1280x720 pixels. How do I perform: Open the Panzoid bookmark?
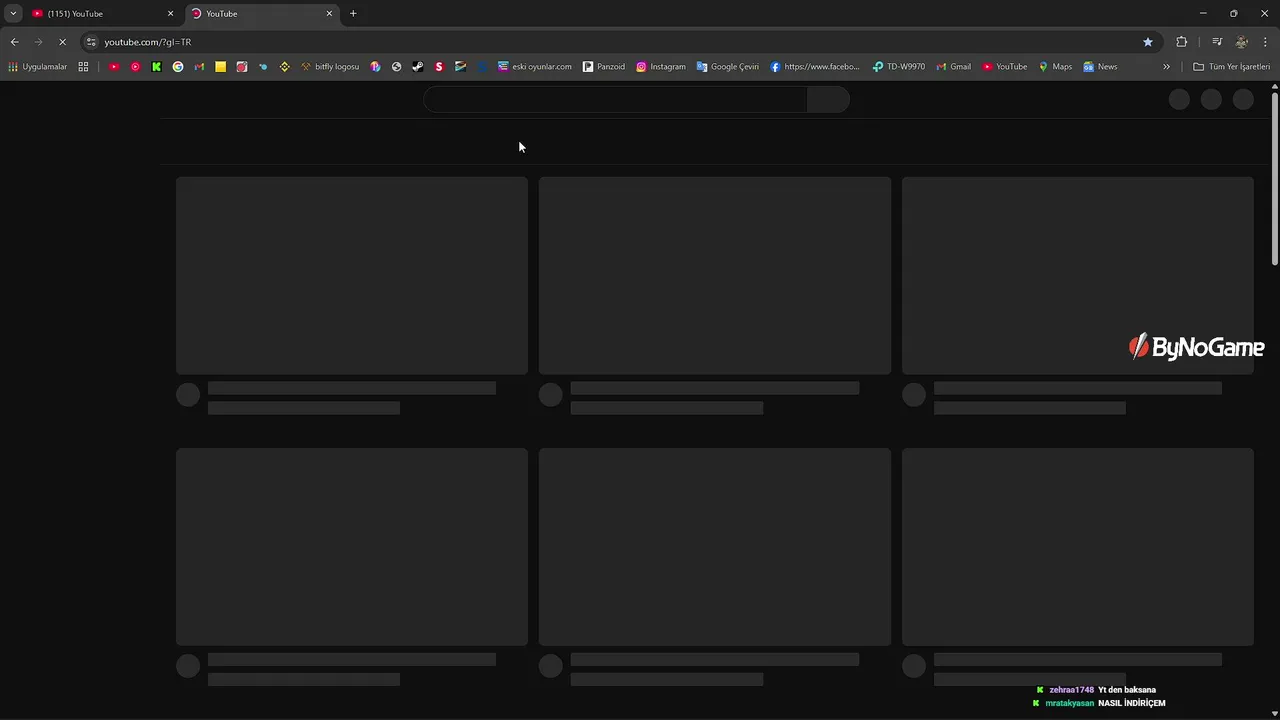click(x=604, y=67)
